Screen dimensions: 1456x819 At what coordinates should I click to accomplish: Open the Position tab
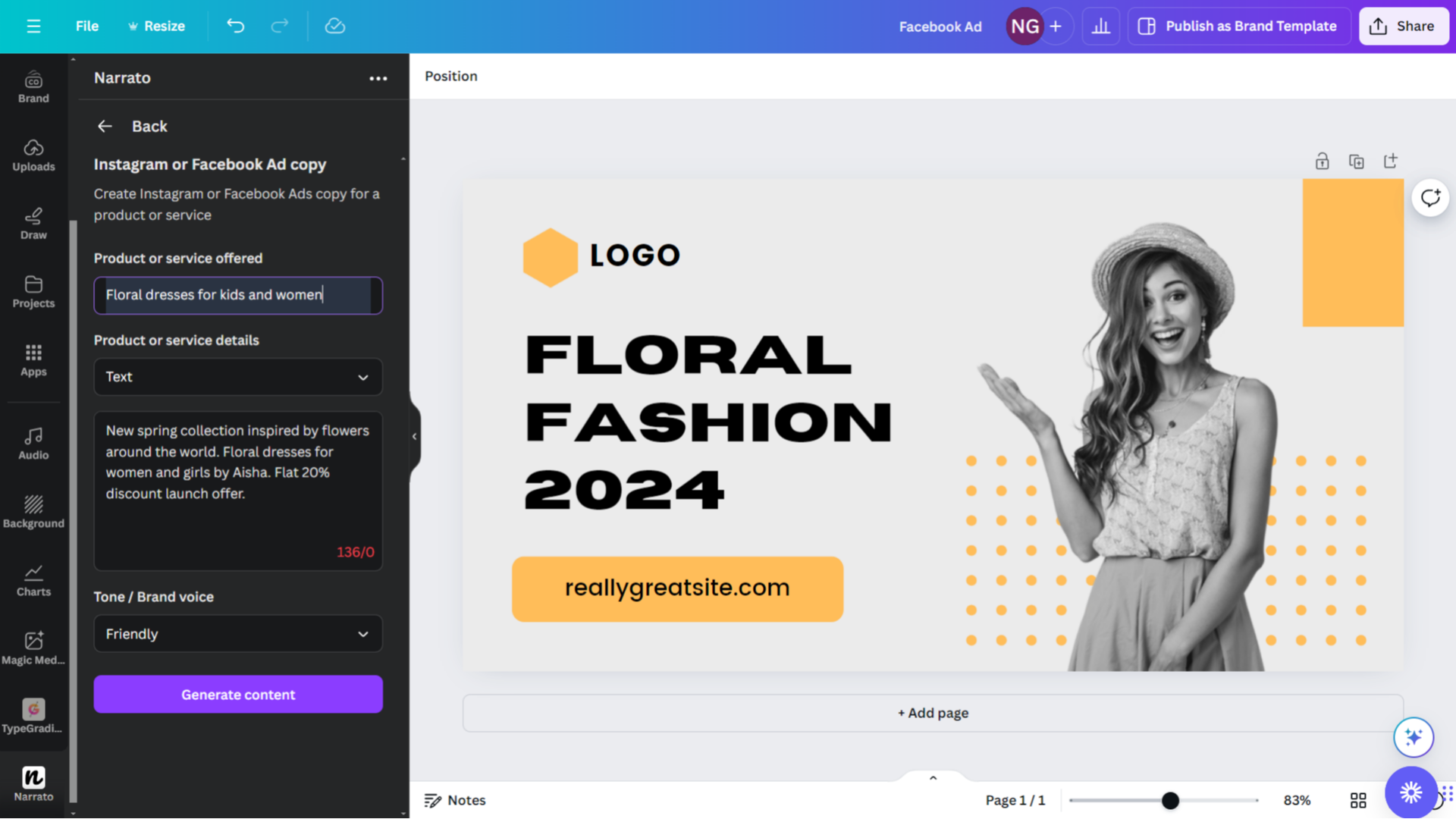coord(450,76)
